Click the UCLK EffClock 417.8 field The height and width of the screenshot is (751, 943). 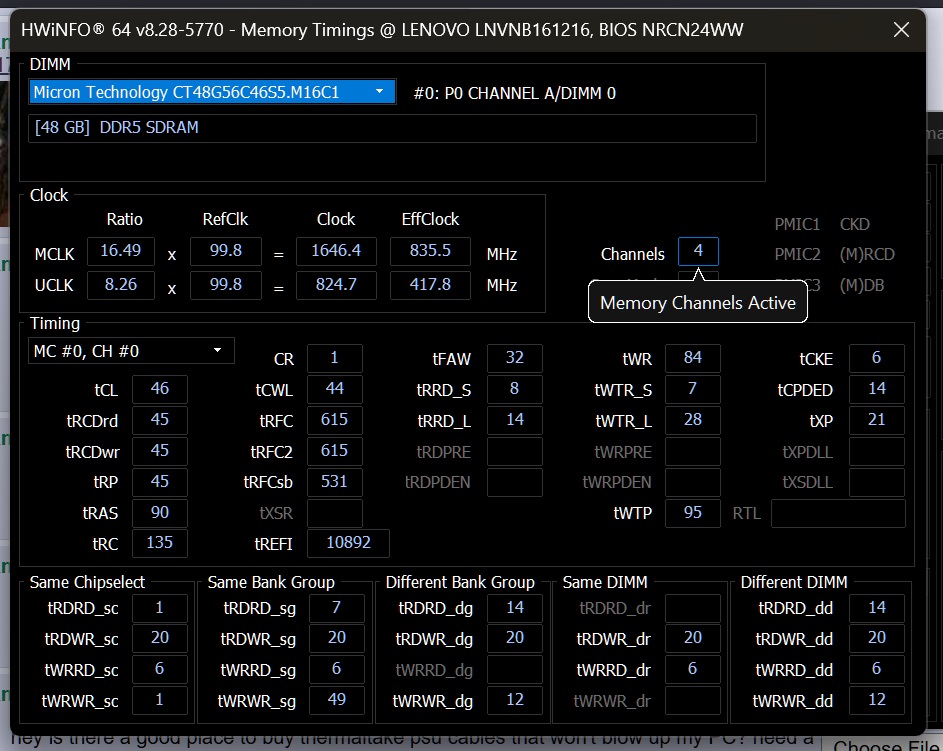[x=430, y=284]
